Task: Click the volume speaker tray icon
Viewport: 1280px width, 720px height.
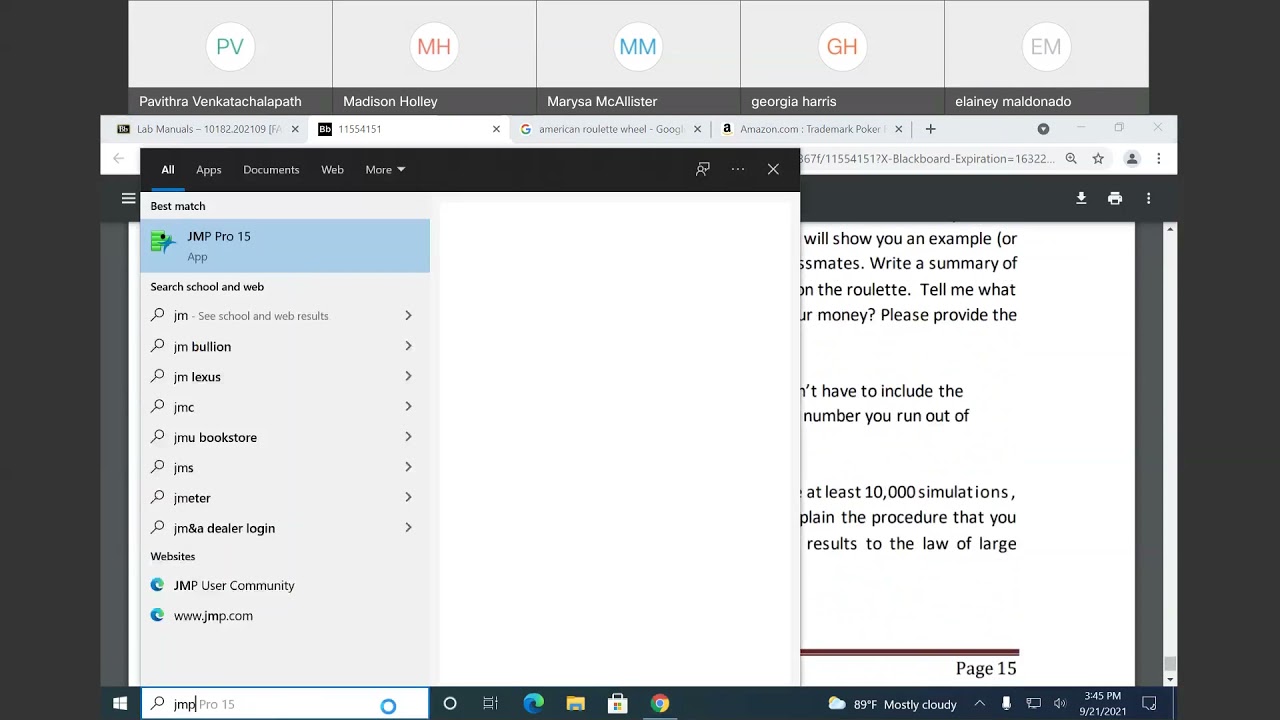Action: point(1060,704)
